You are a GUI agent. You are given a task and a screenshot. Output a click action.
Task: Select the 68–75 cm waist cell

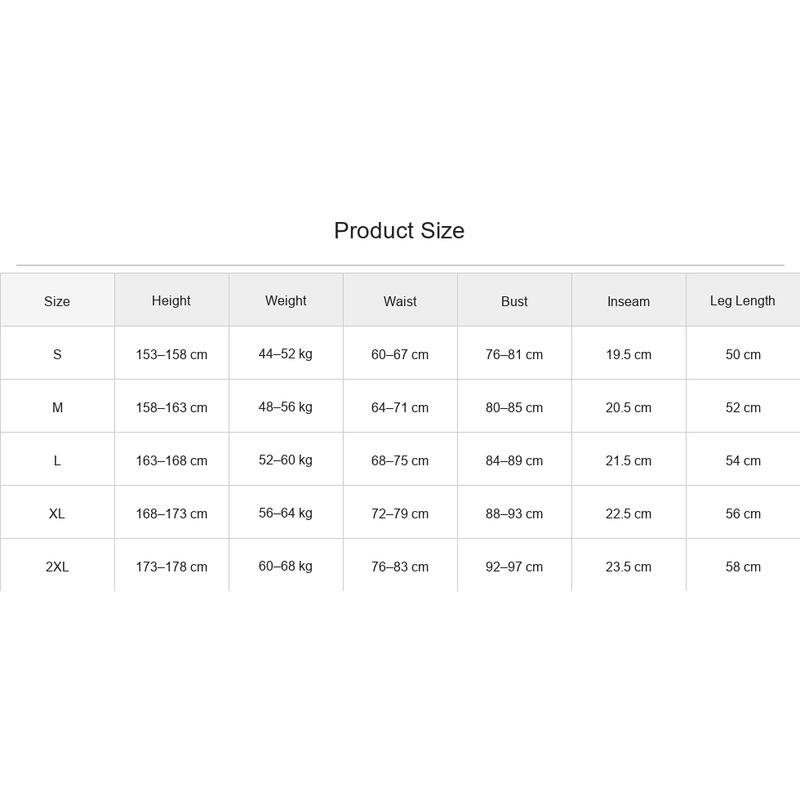pyautogui.click(x=400, y=460)
